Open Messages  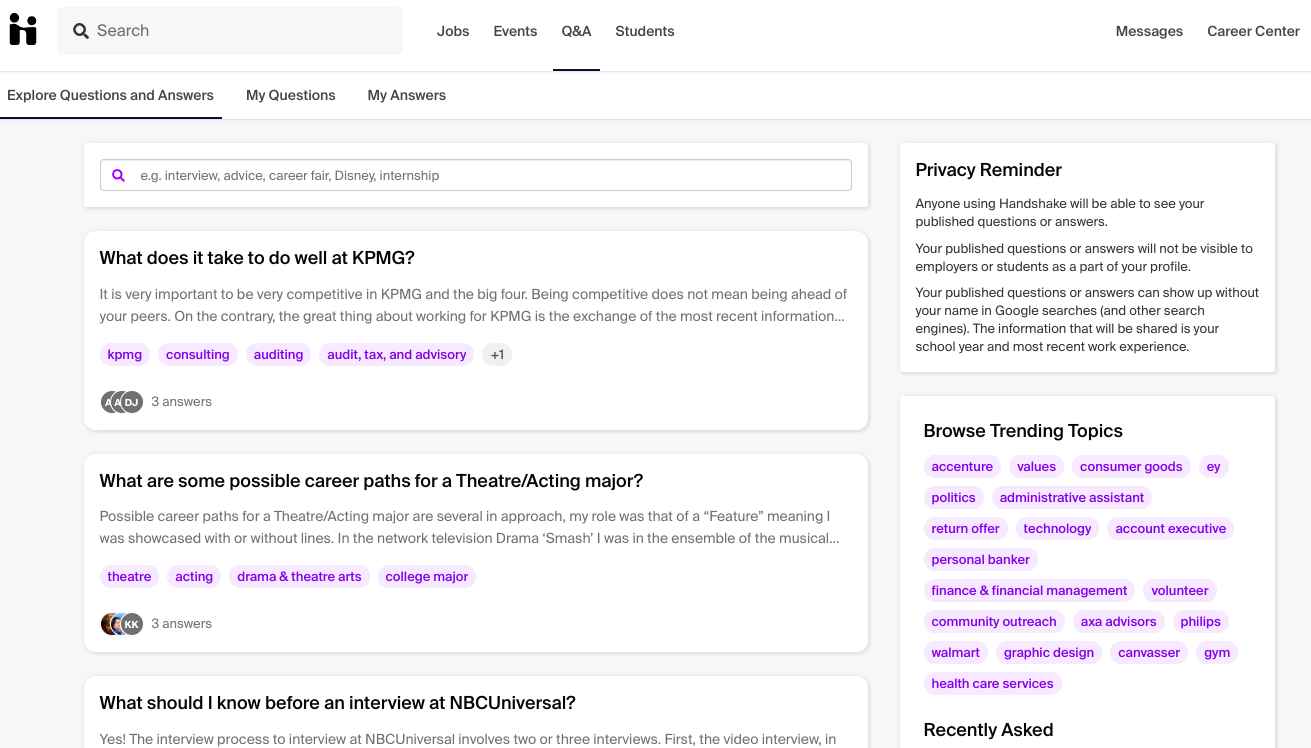[1149, 31]
